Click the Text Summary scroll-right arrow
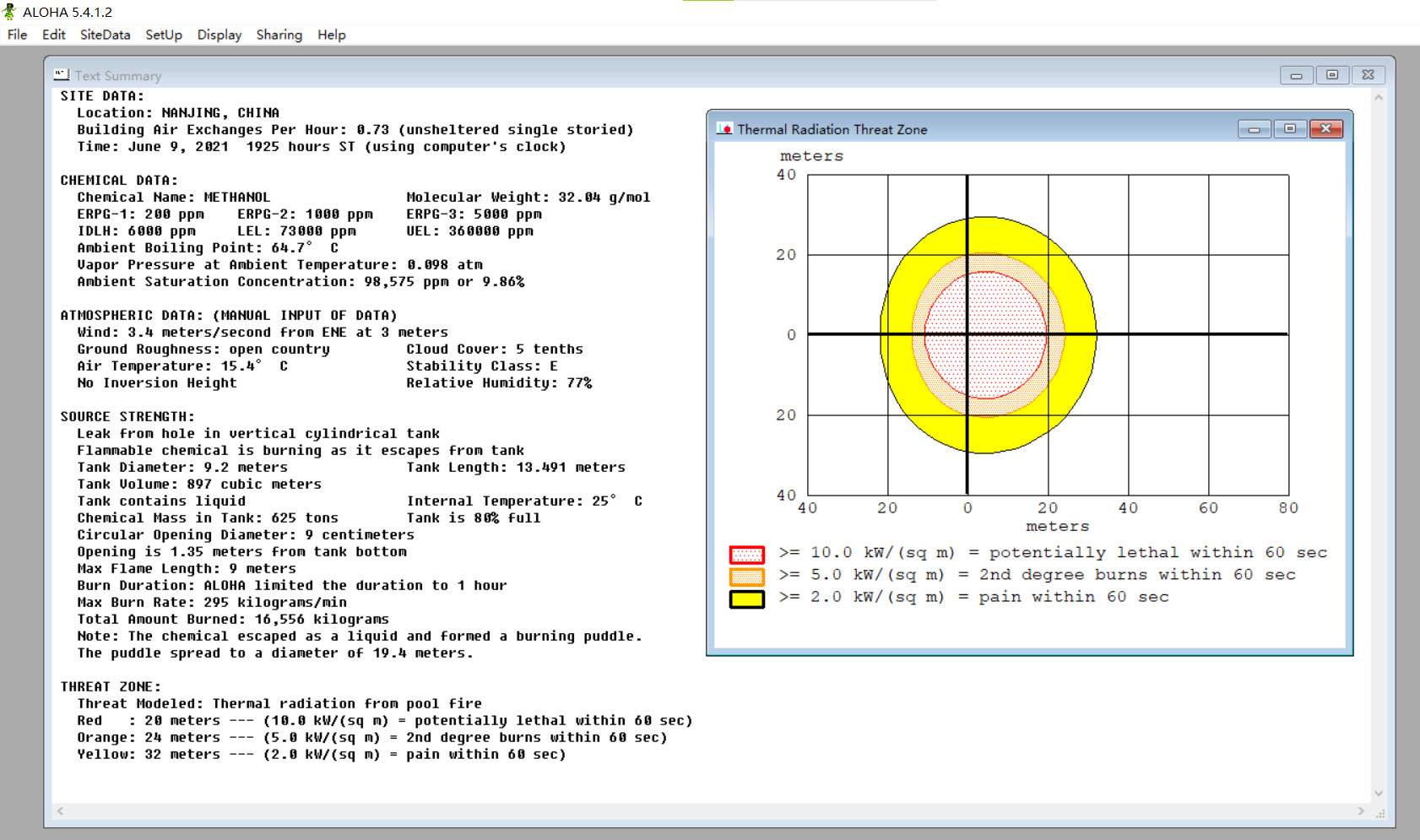The width and height of the screenshot is (1420, 840). tap(1361, 811)
